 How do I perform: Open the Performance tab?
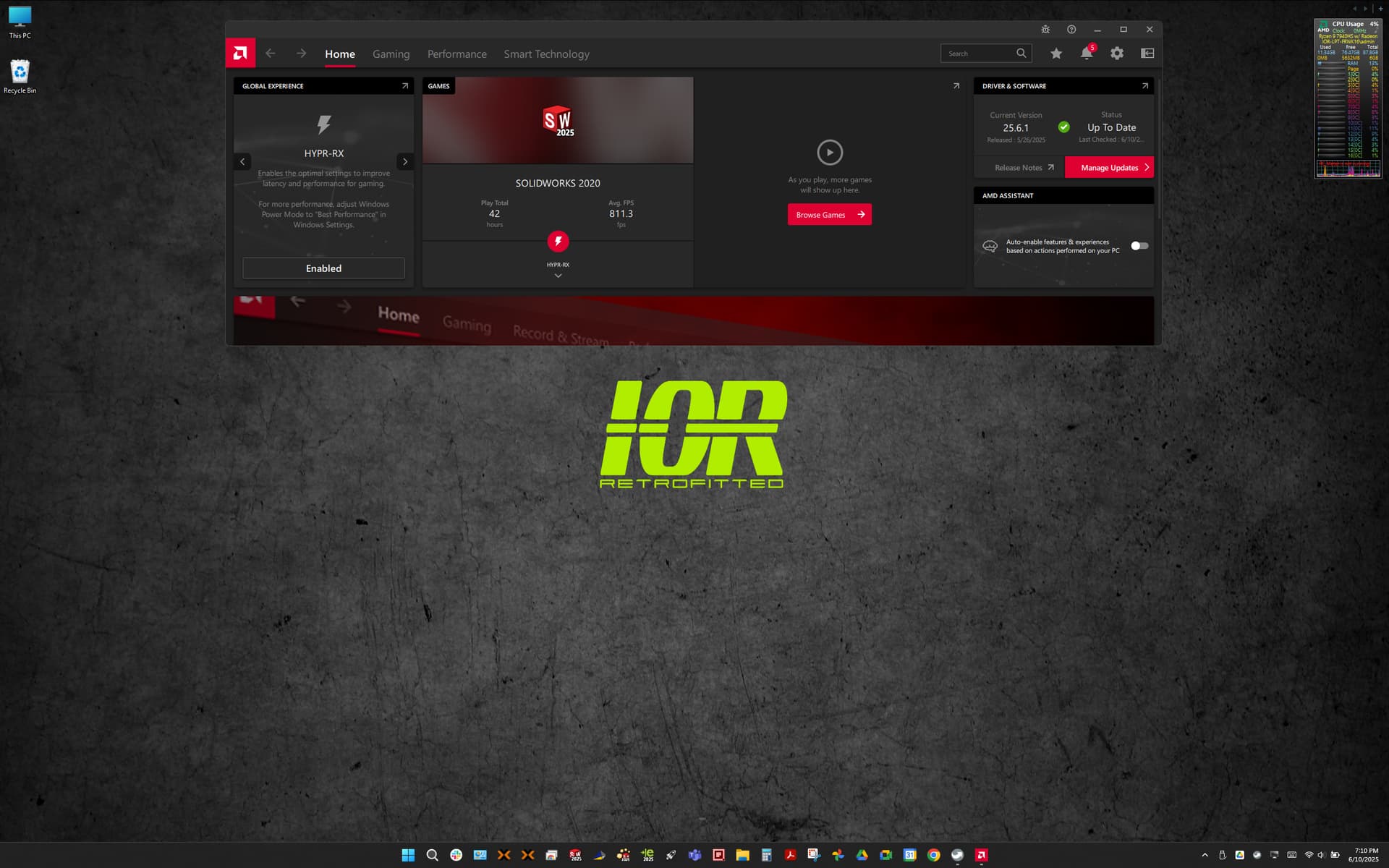(456, 54)
